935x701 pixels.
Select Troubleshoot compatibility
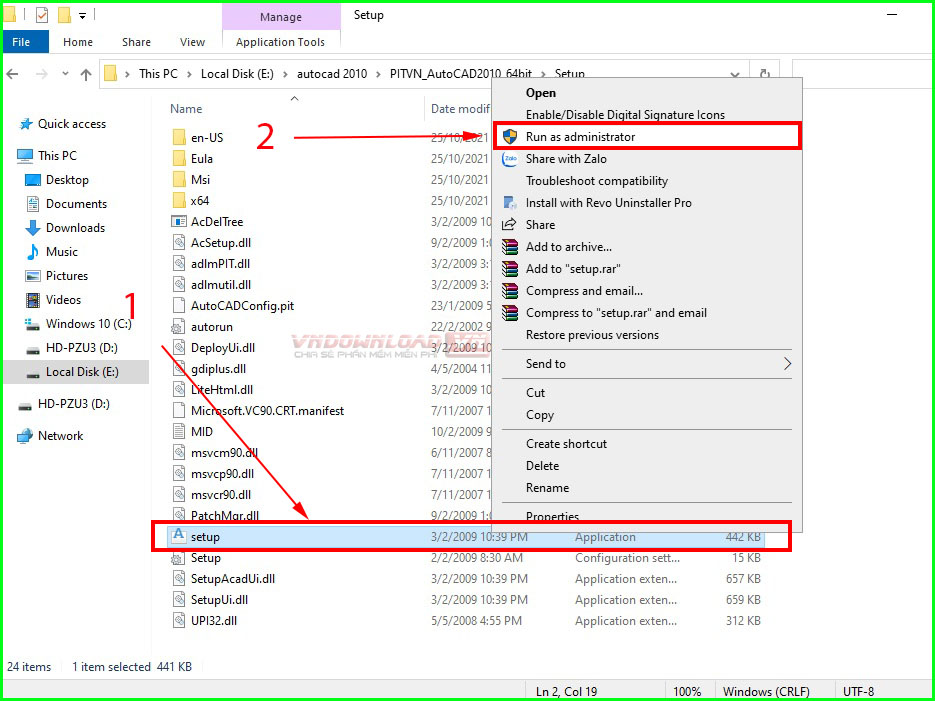tap(594, 181)
